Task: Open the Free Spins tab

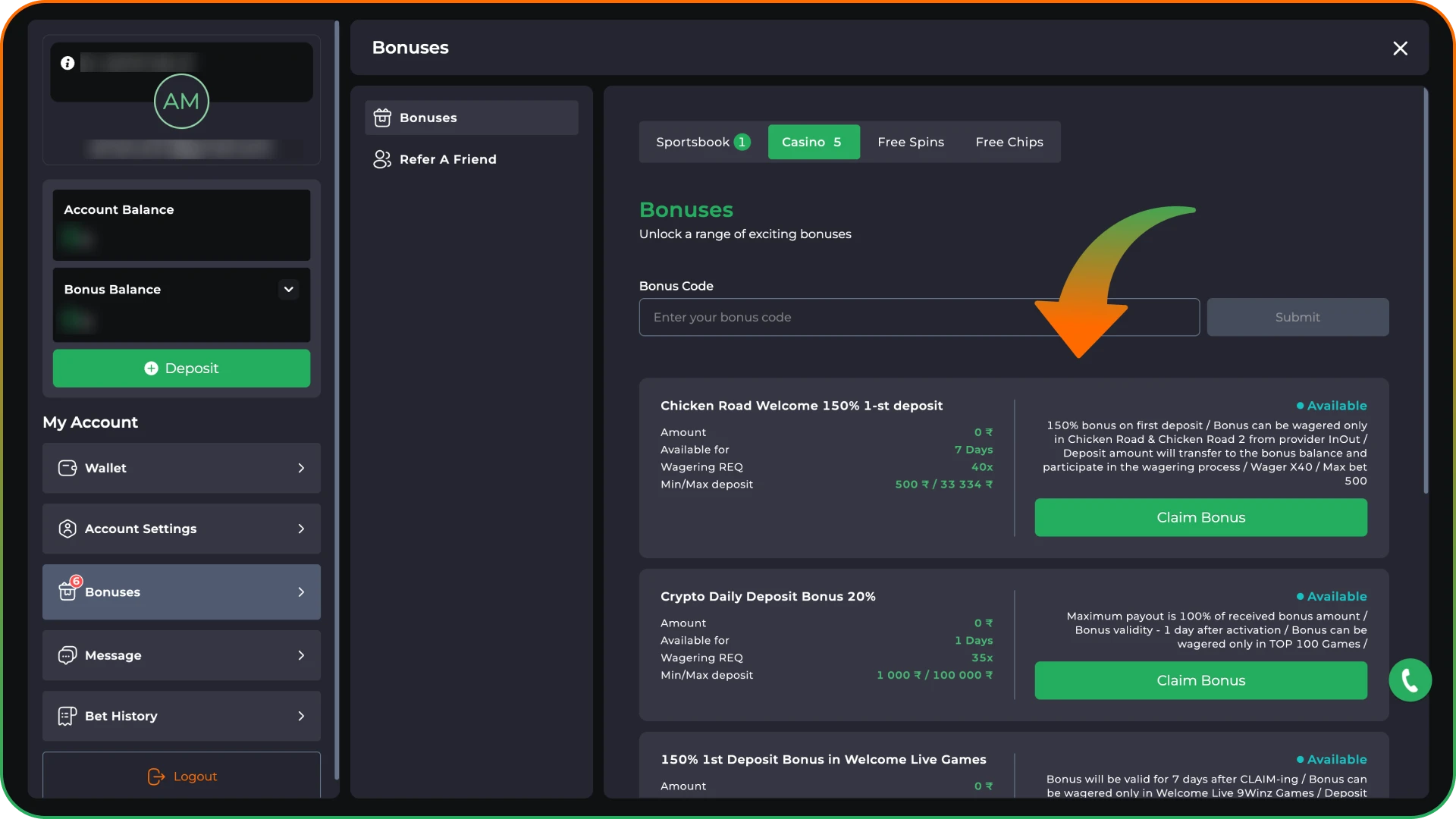Action: point(911,142)
